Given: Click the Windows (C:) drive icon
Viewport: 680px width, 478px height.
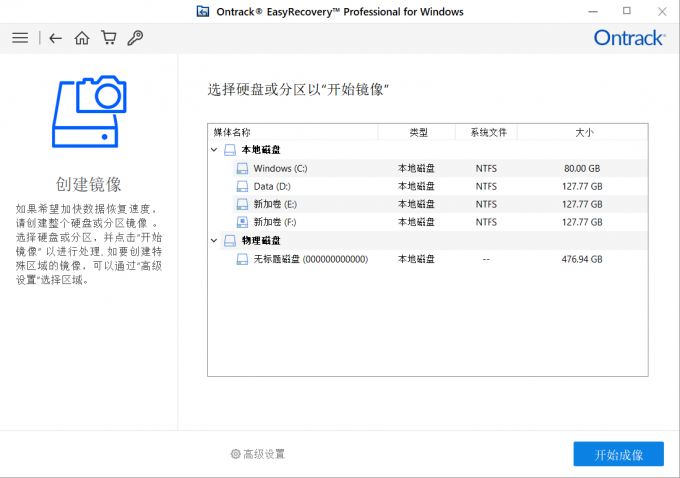Looking at the screenshot, I should click(x=242, y=168).
